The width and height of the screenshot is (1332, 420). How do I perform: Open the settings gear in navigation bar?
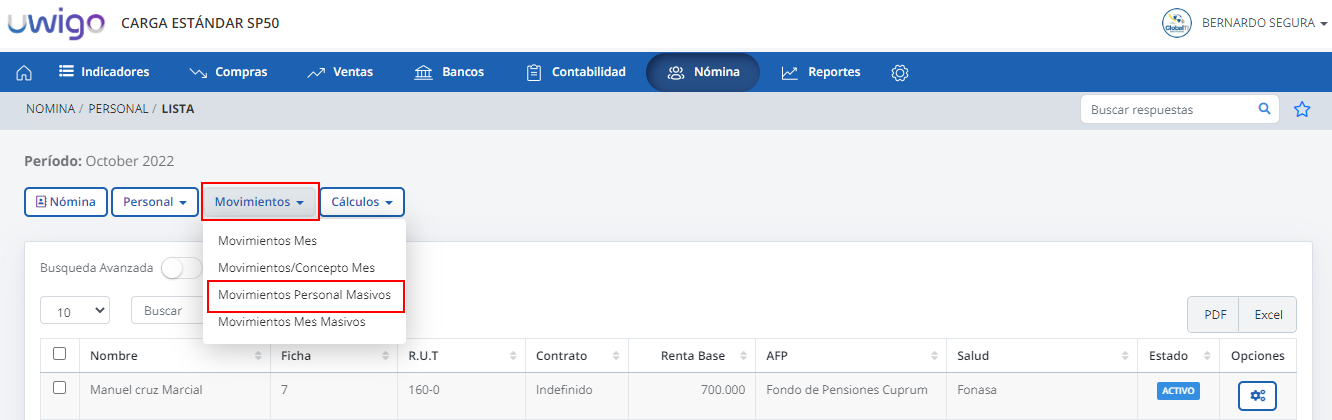(899, 73)
